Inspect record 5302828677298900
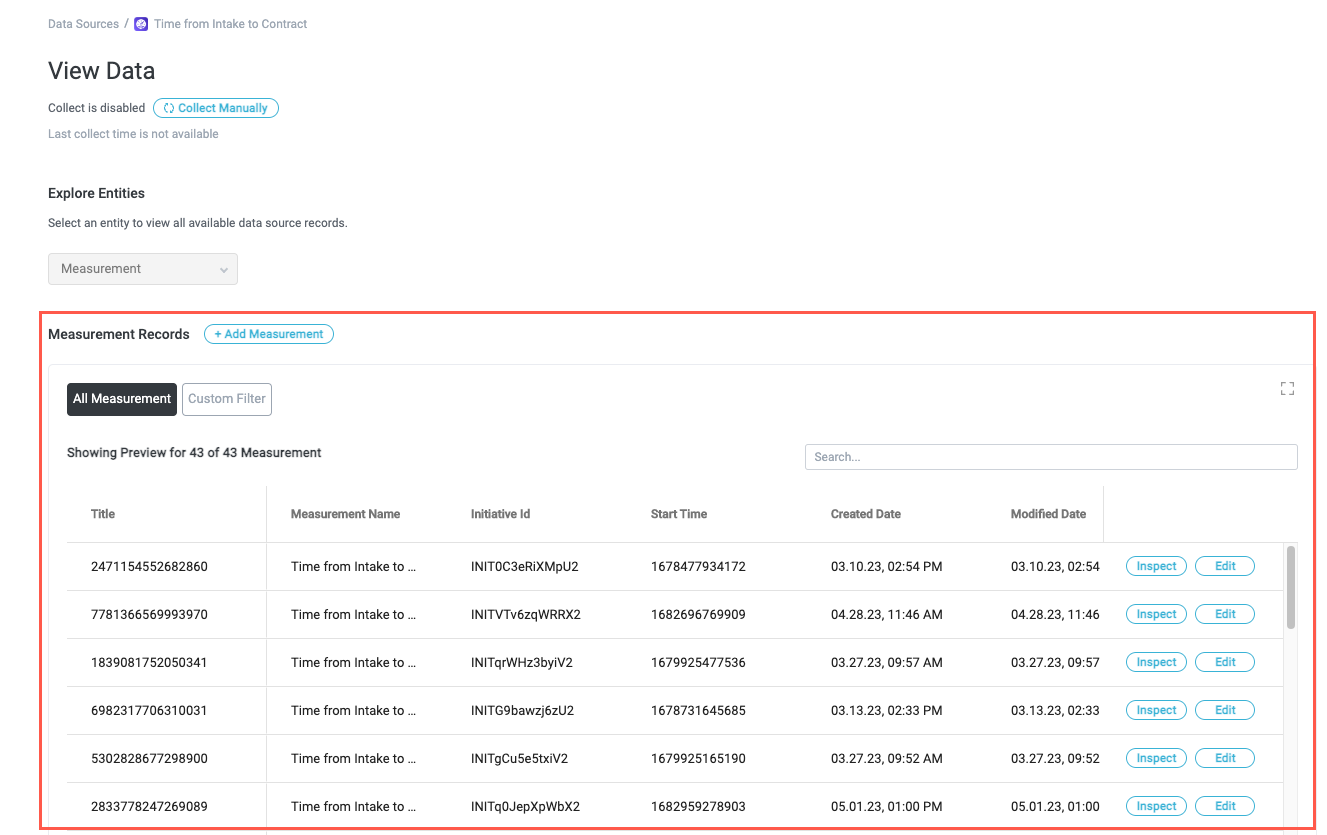This screenshot has width=1327, height=835. (1156, 758)
